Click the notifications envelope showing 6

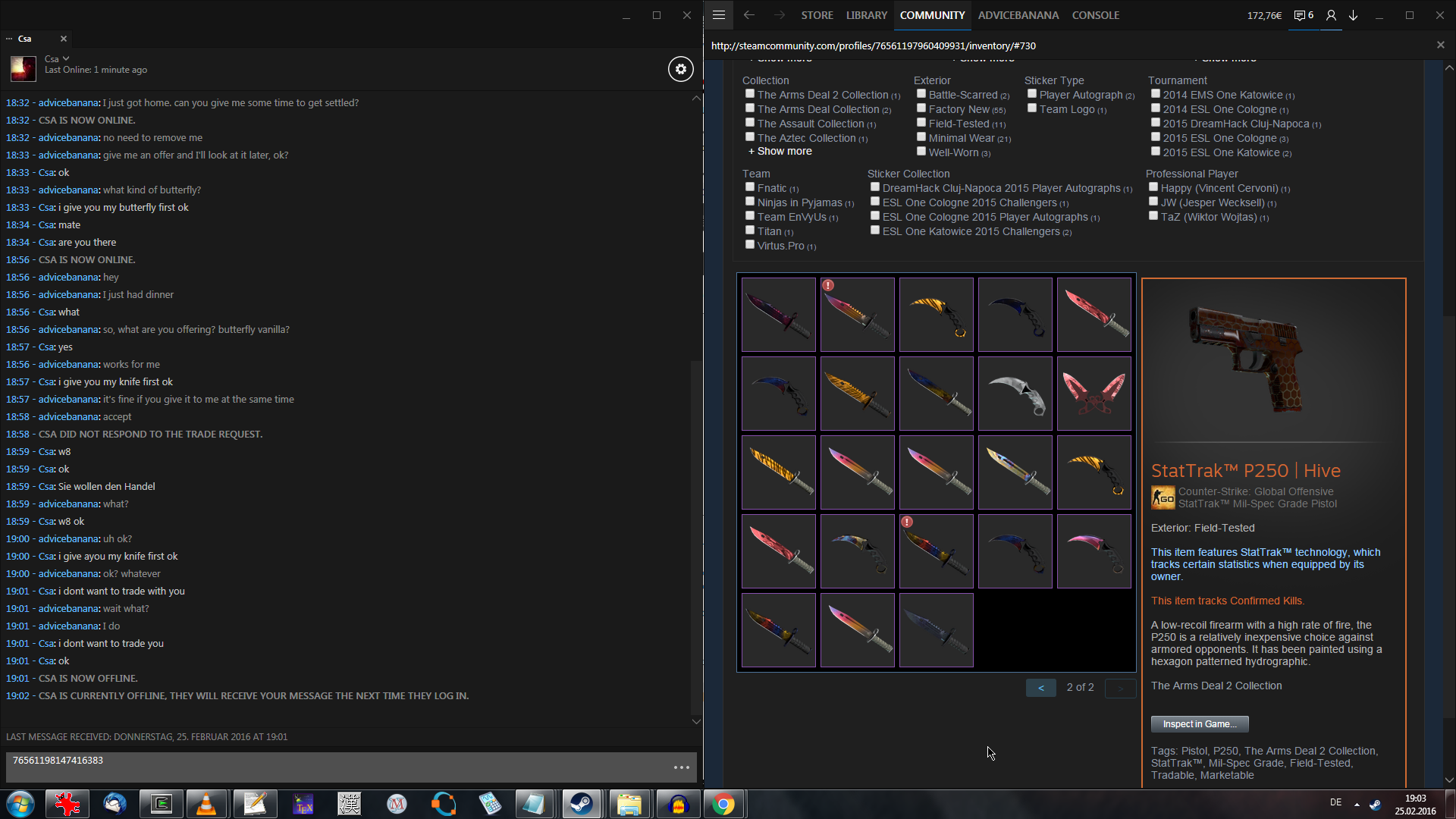pyautogui.click(x=1303, y=15)
